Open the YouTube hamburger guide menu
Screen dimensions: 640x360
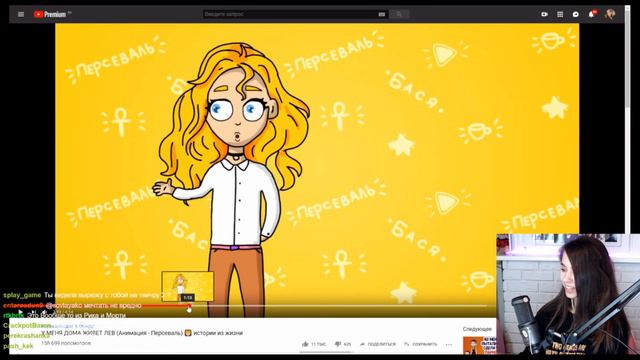(21, 14)
